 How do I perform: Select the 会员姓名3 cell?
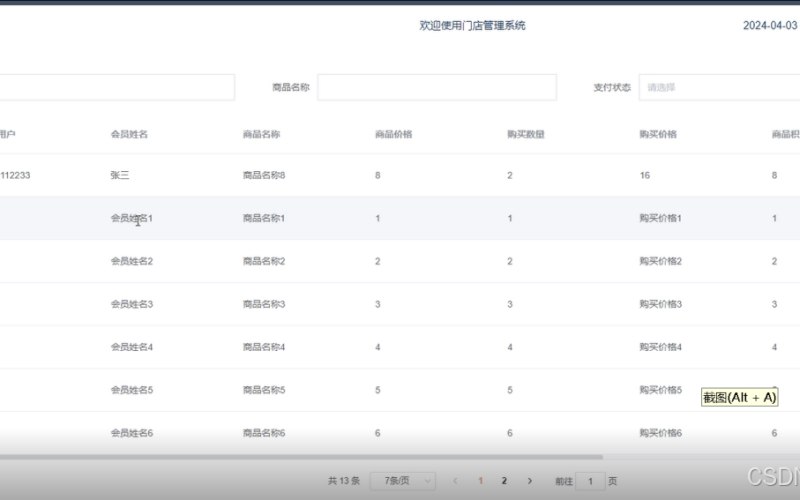[x=132, y=304]
